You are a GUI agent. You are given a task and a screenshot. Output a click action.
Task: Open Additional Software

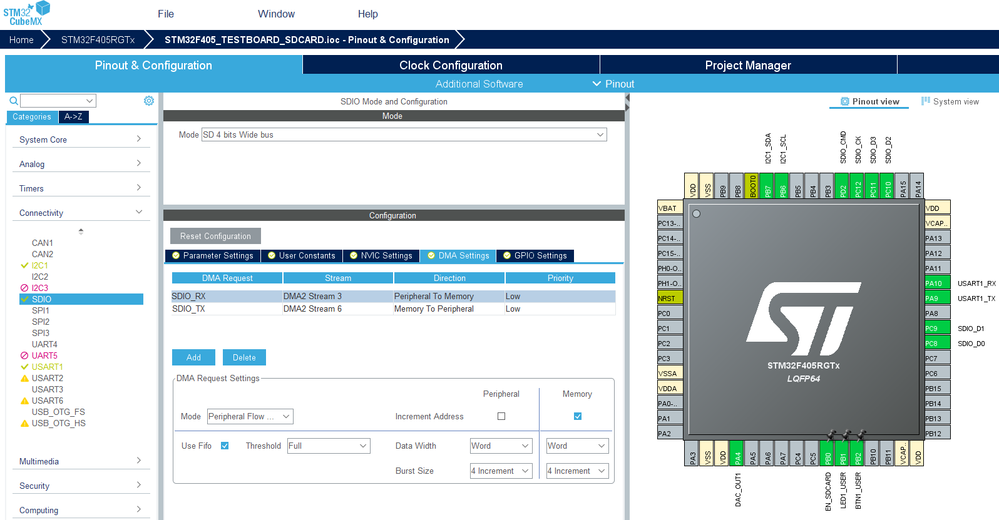pyautogui.click(x=479, y=83)
